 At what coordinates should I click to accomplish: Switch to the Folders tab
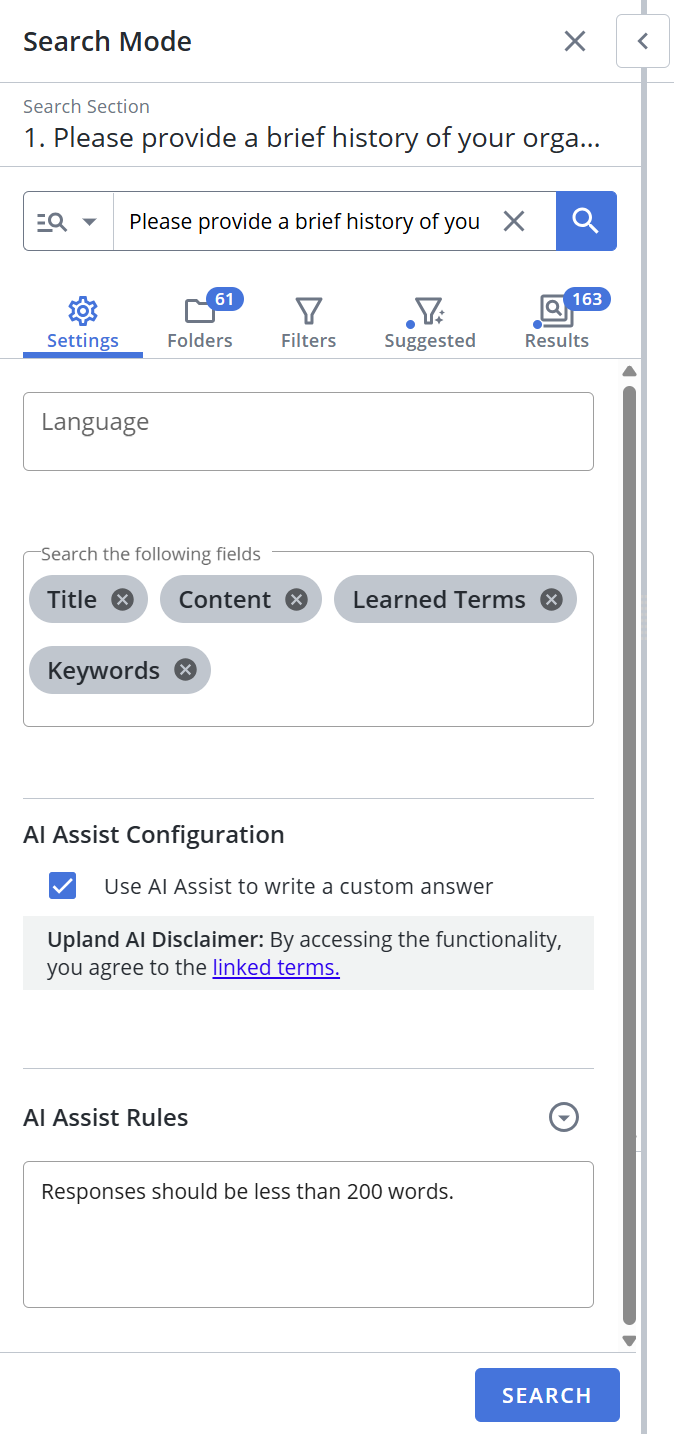pos(200,322)
